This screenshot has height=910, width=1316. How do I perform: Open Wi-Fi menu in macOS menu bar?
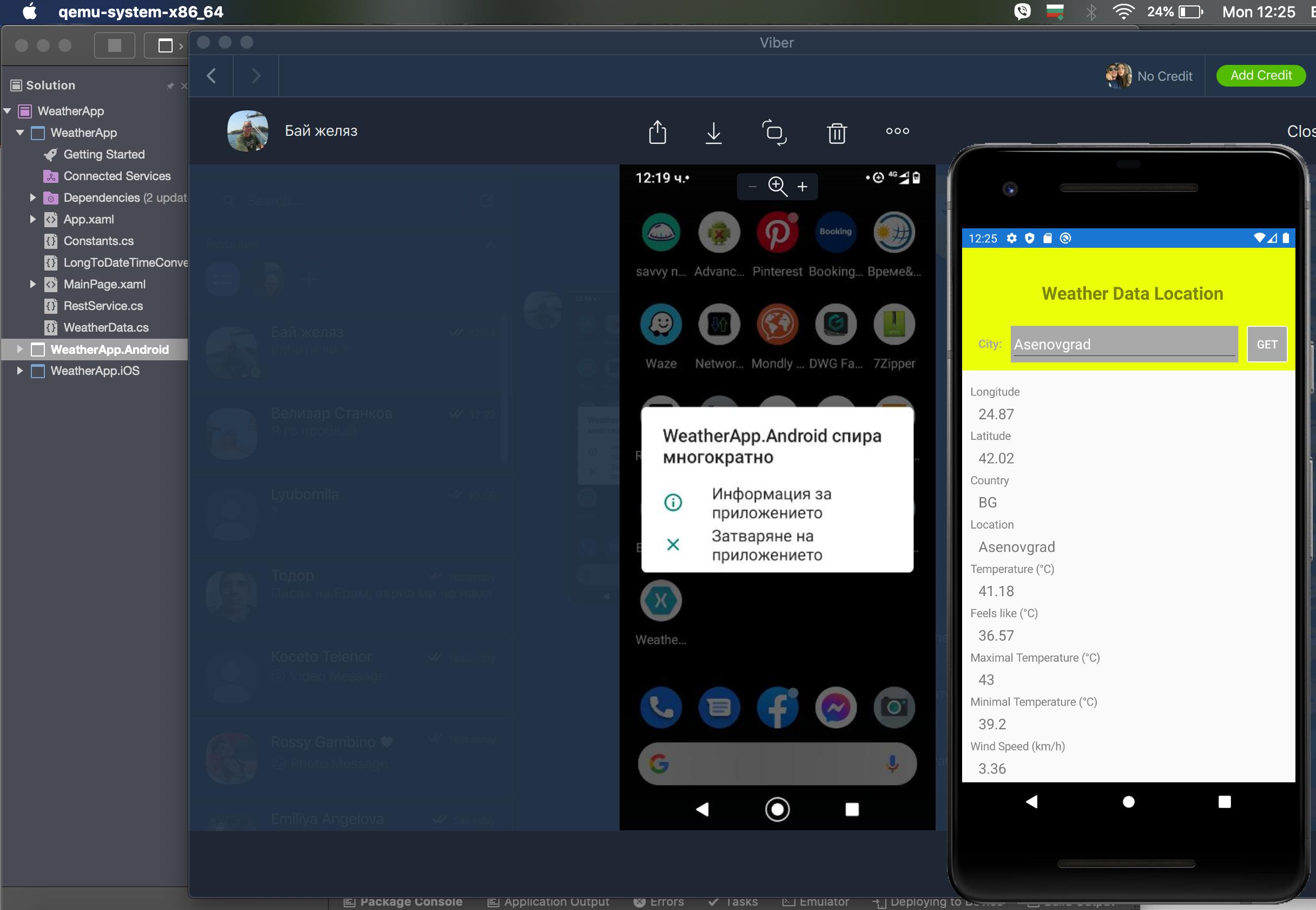(x=1123, y=12)
